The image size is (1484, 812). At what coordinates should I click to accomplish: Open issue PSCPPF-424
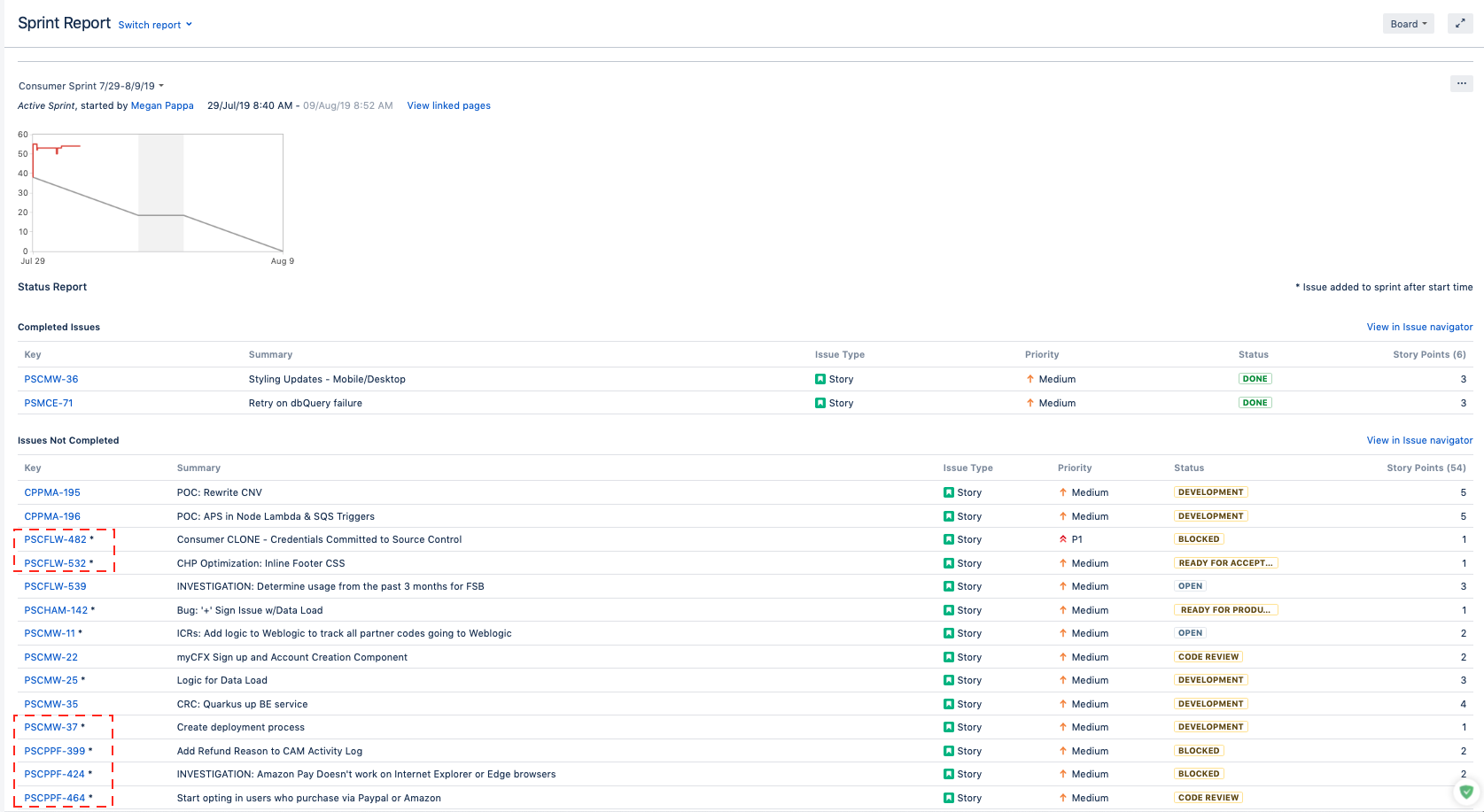pos(55,774)
